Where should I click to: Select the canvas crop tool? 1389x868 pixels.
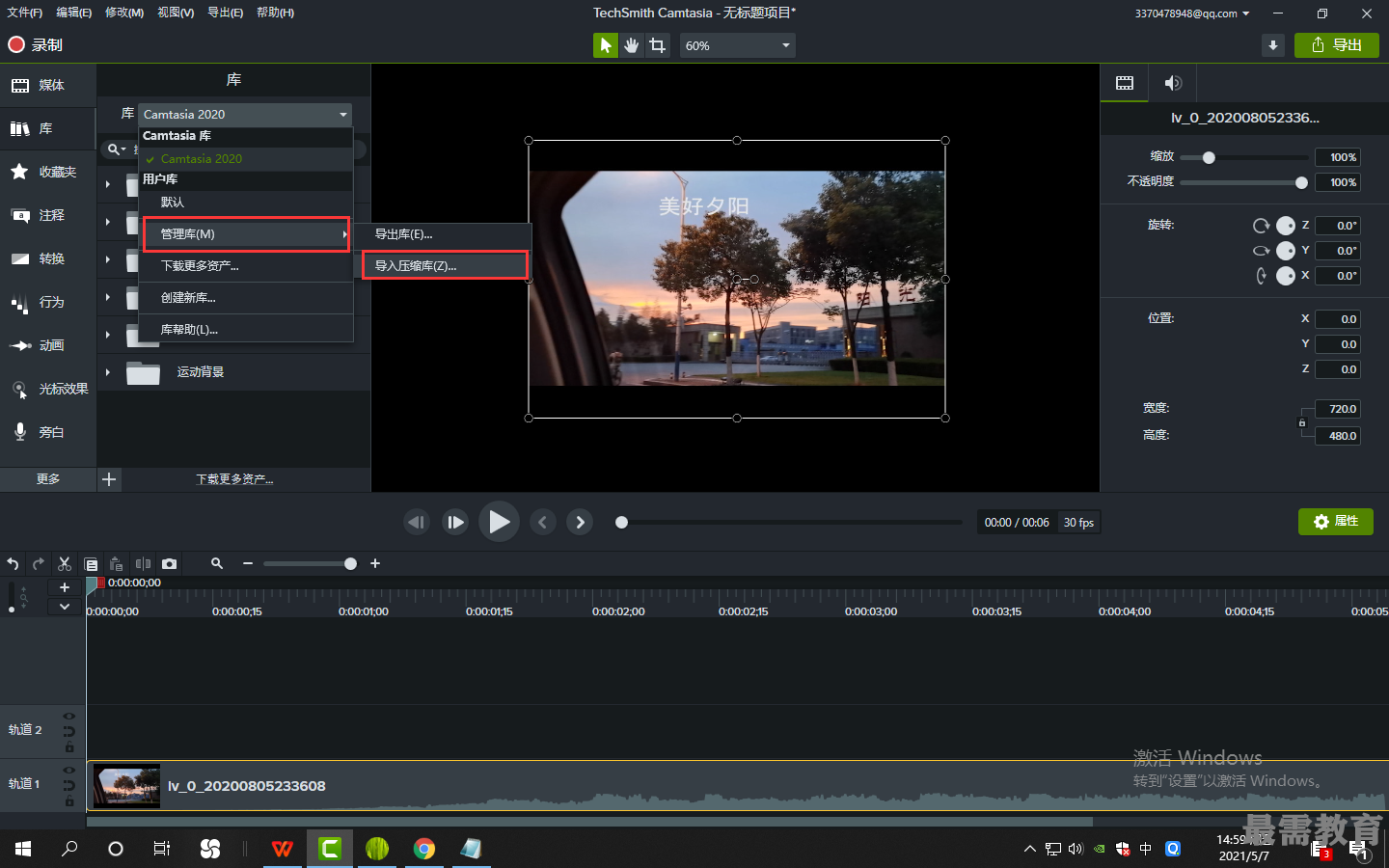[658, 45]
